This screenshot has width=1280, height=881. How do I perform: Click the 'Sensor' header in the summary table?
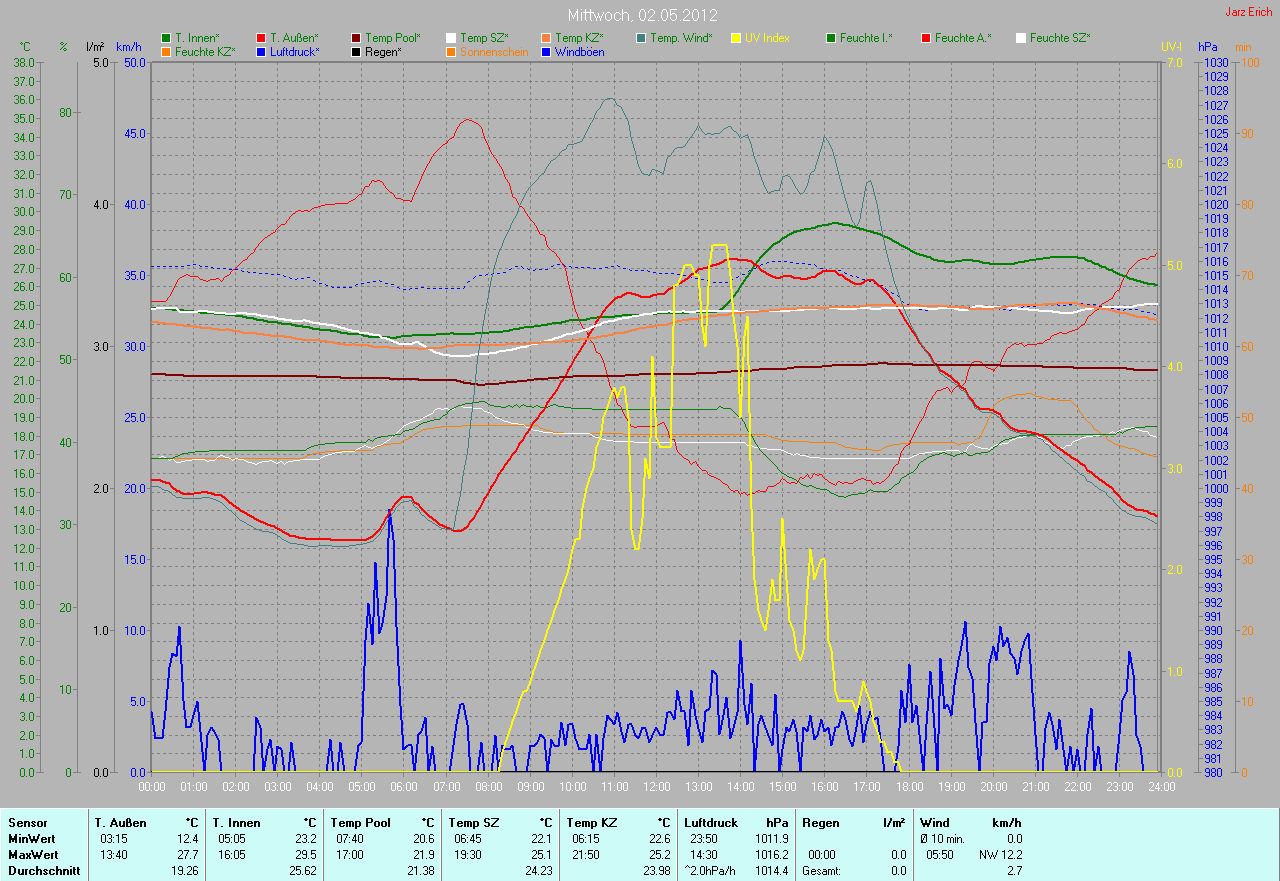[27, 823]
